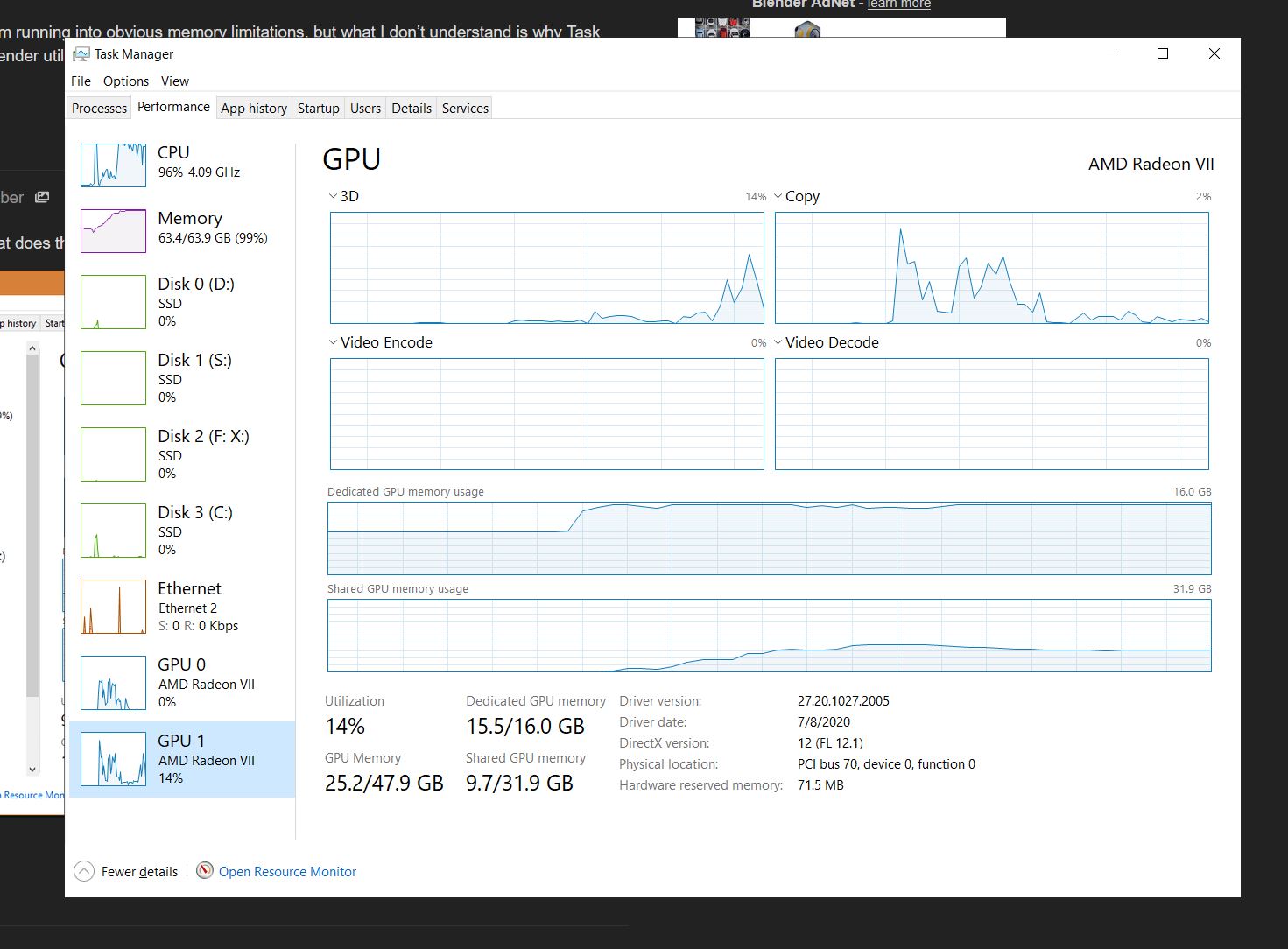Select the CPU performance graph thumbnail
Image resolution: width=1288 pixels, height=949 pixels.
click(113, 165)
